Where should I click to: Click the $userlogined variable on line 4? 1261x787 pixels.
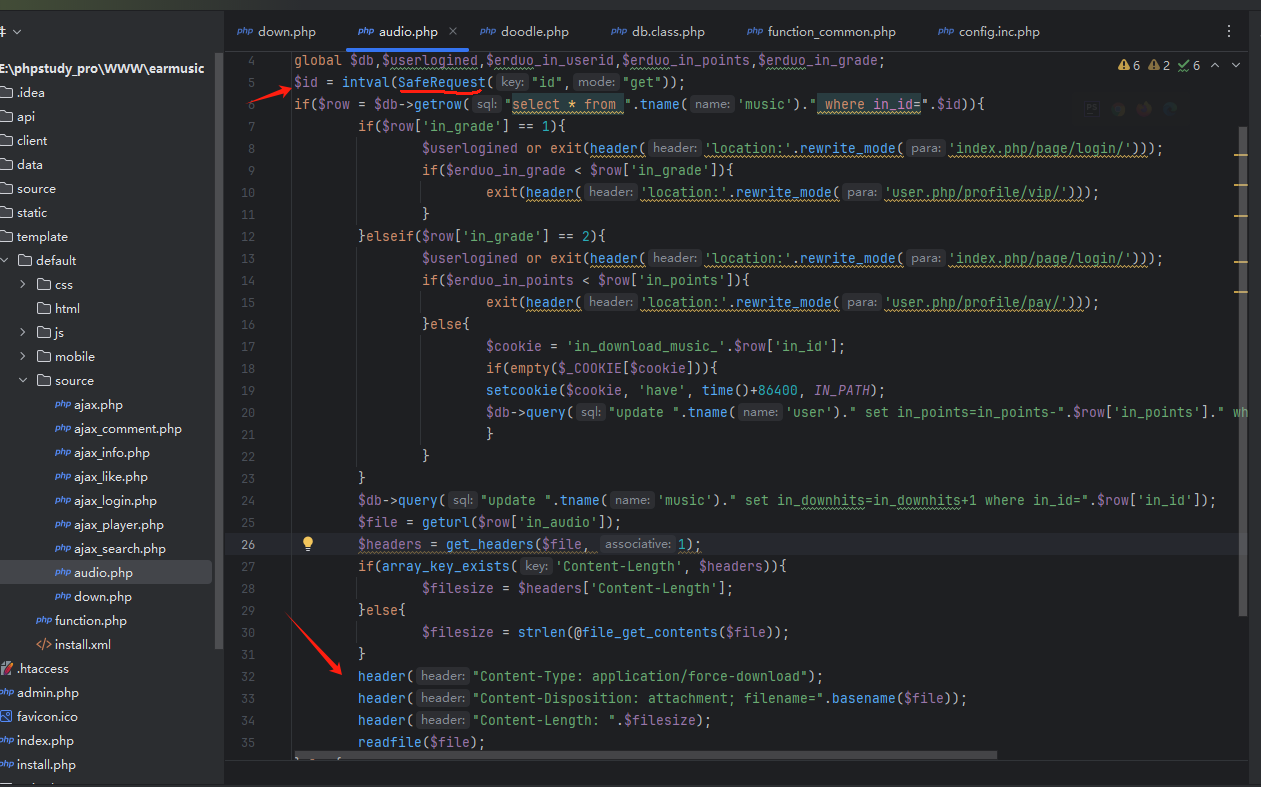point(430,60)
